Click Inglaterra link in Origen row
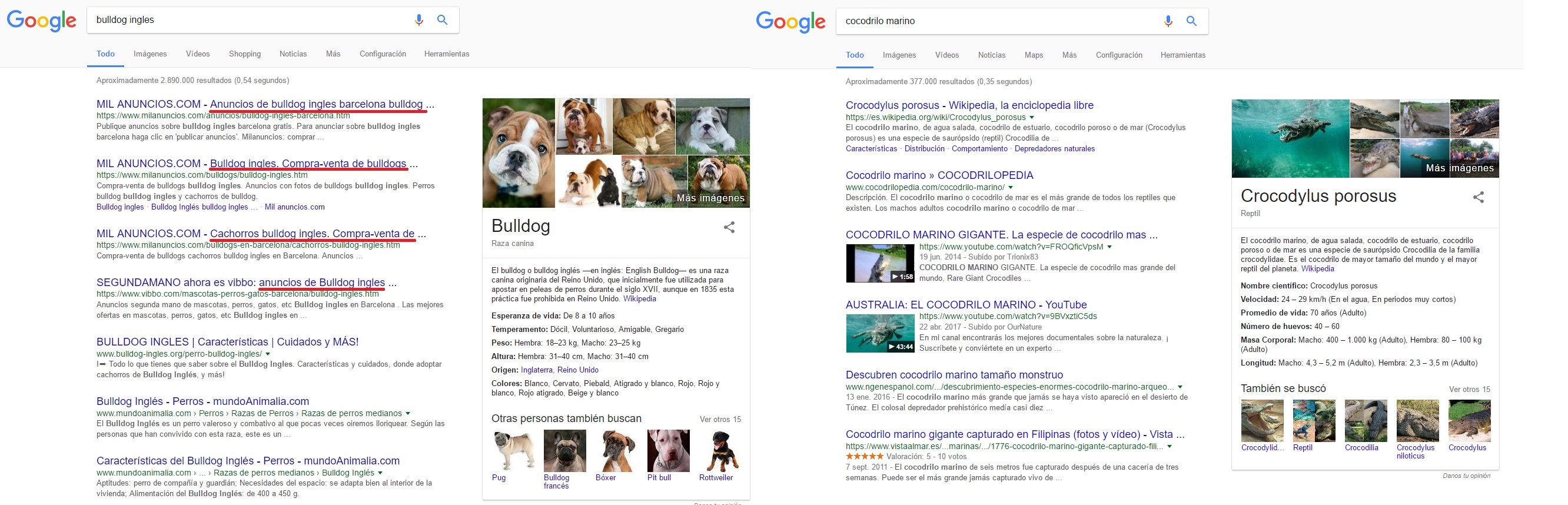 (537, 370)
